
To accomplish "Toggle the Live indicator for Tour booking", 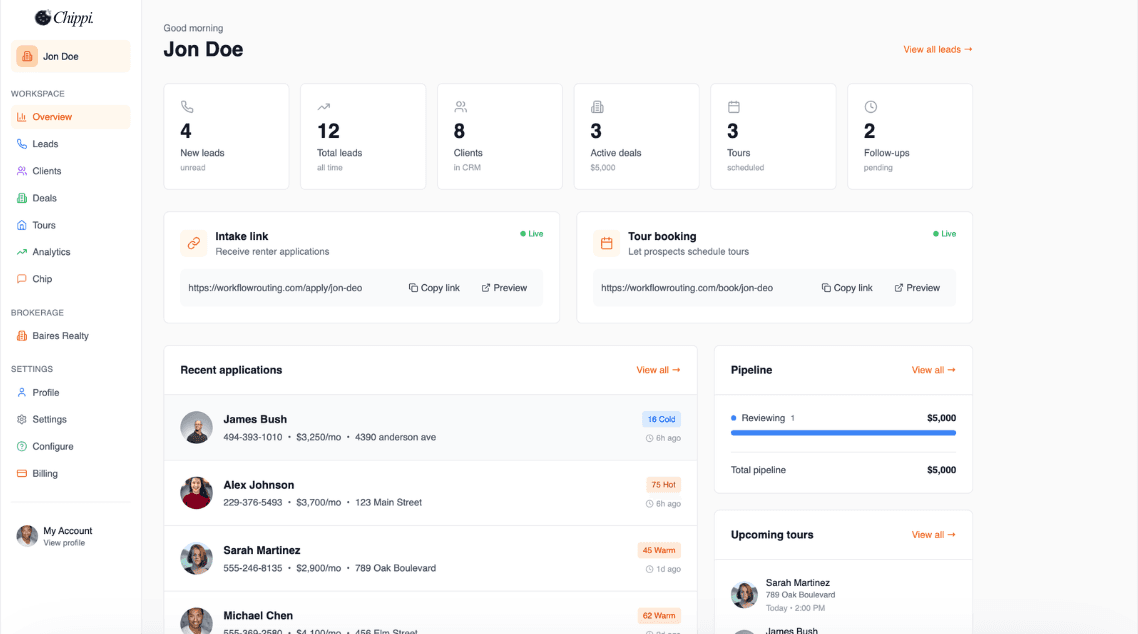I will pyautogui.click(x=944, y=233).
